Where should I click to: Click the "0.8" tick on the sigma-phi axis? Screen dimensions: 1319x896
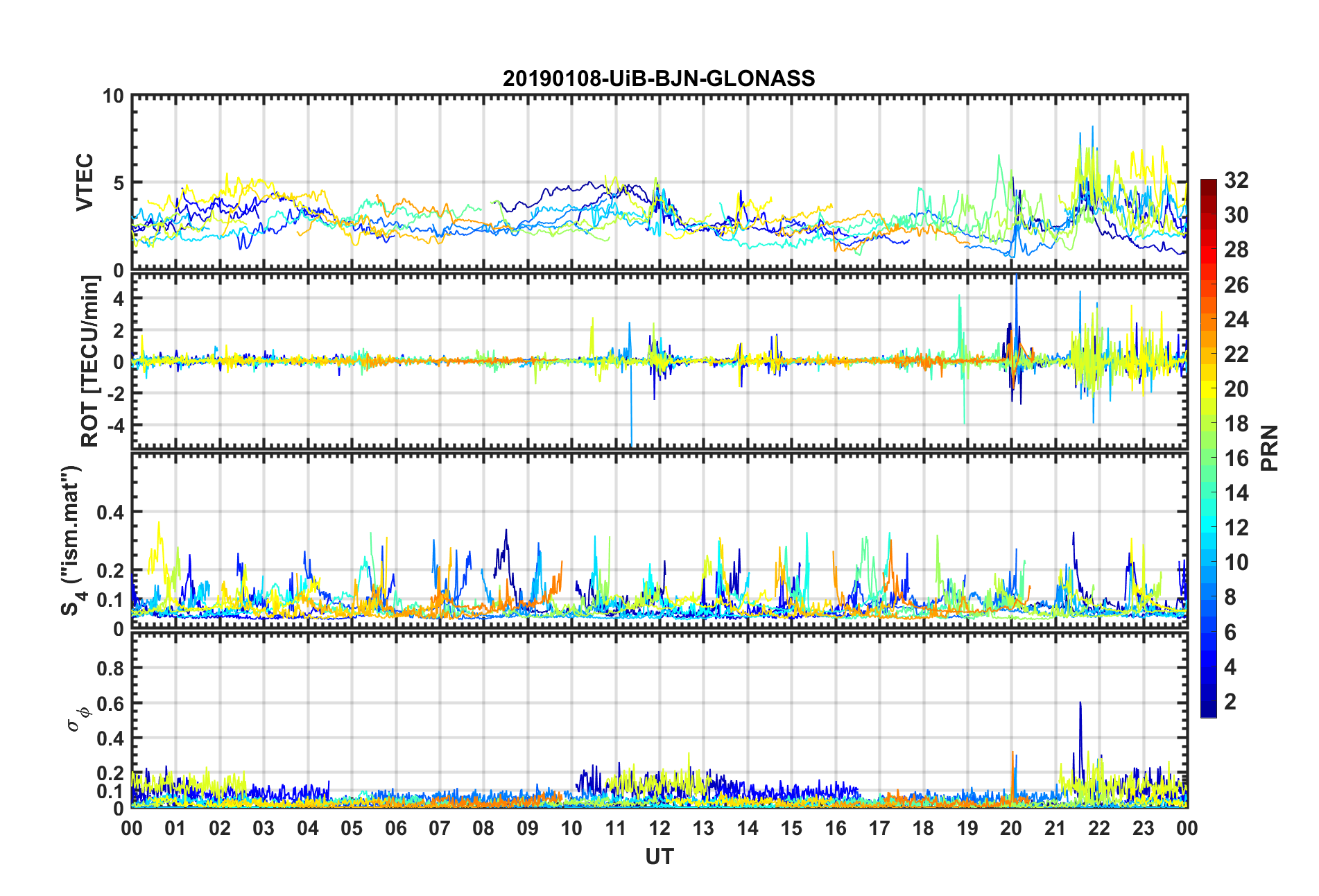[110, 669]
